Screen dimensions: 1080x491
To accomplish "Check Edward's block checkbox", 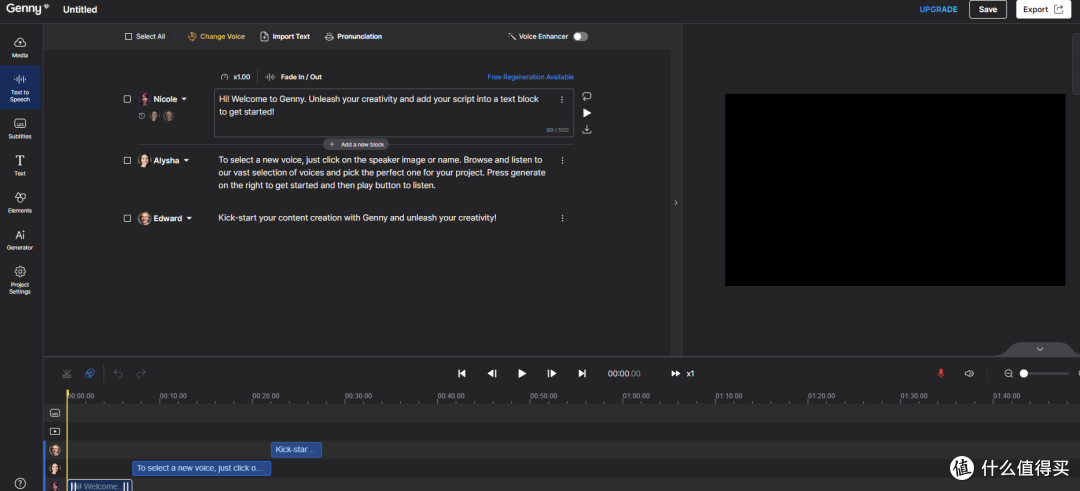I will pos(127,218).
